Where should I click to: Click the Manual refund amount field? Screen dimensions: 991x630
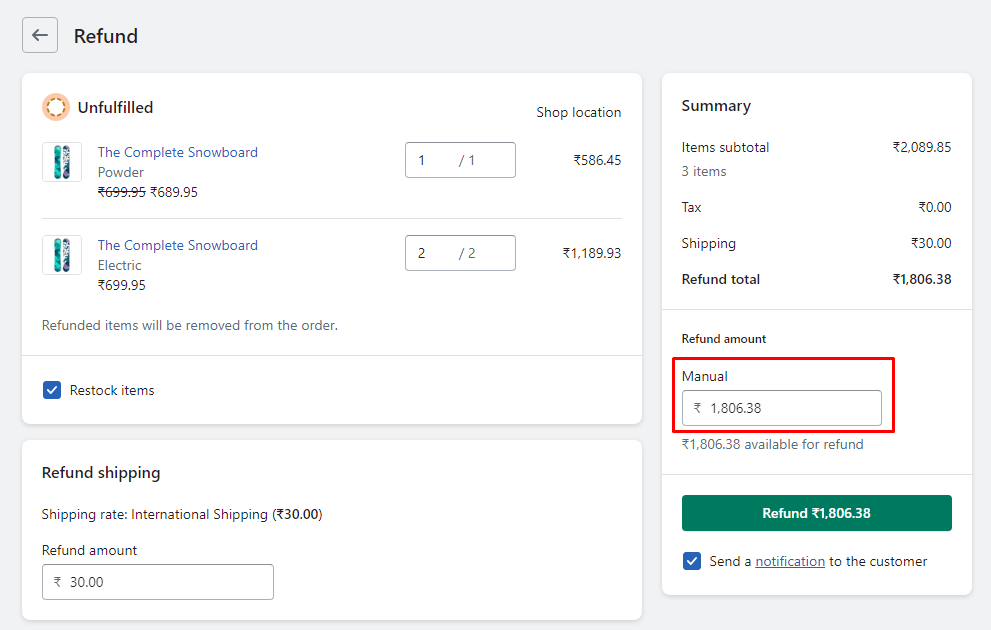coord(780,408)
